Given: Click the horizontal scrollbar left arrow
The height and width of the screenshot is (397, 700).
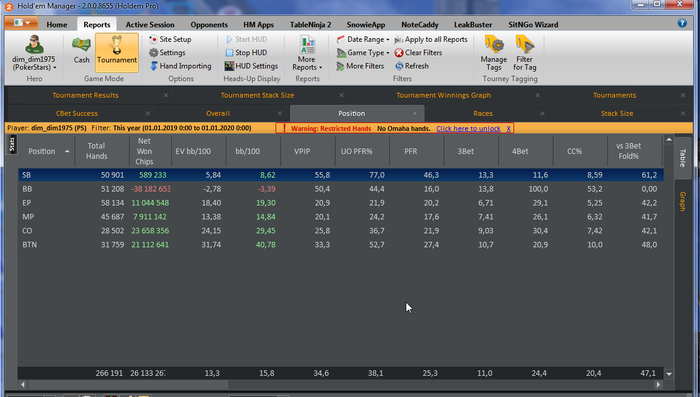Looking at the screenshot, I should [23, 384].
